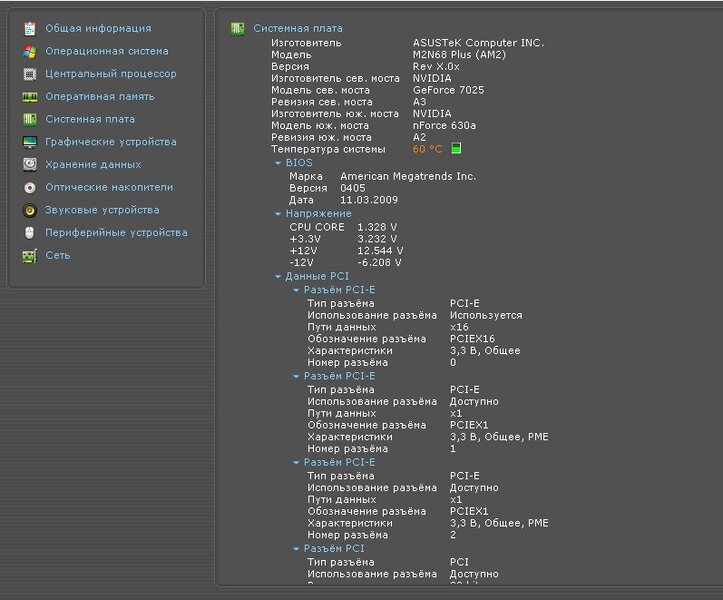Click the Ревизия юж. моста A2 value
723x600 pixels.
click(x=420, y=137)
